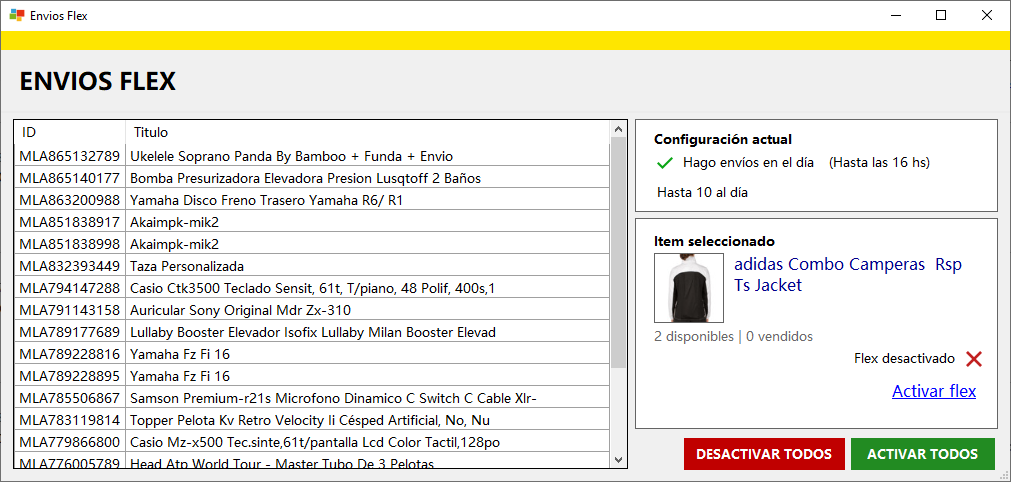This screenshot has width=1011, height=482.
Task: Click ID cell MLA865140177
Action: (x=70, y=178)
